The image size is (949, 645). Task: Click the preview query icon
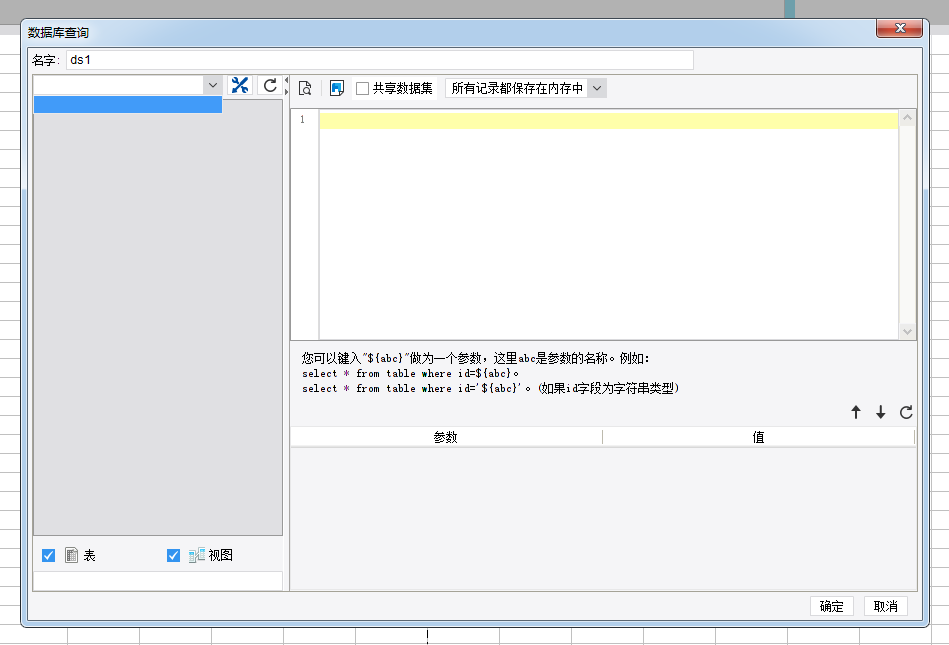pyautogui.click(x=305, y=88)
